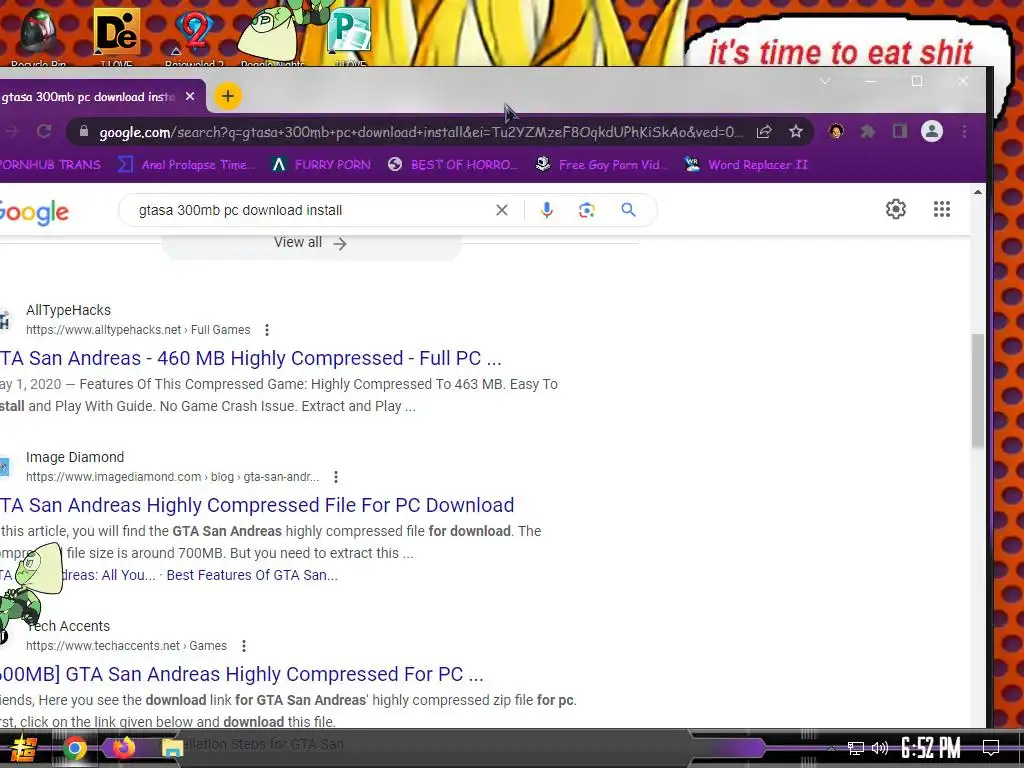Expand the tab search chevron in the title bar
Screen dimensions: 1024x768
(x=825, y=81)
